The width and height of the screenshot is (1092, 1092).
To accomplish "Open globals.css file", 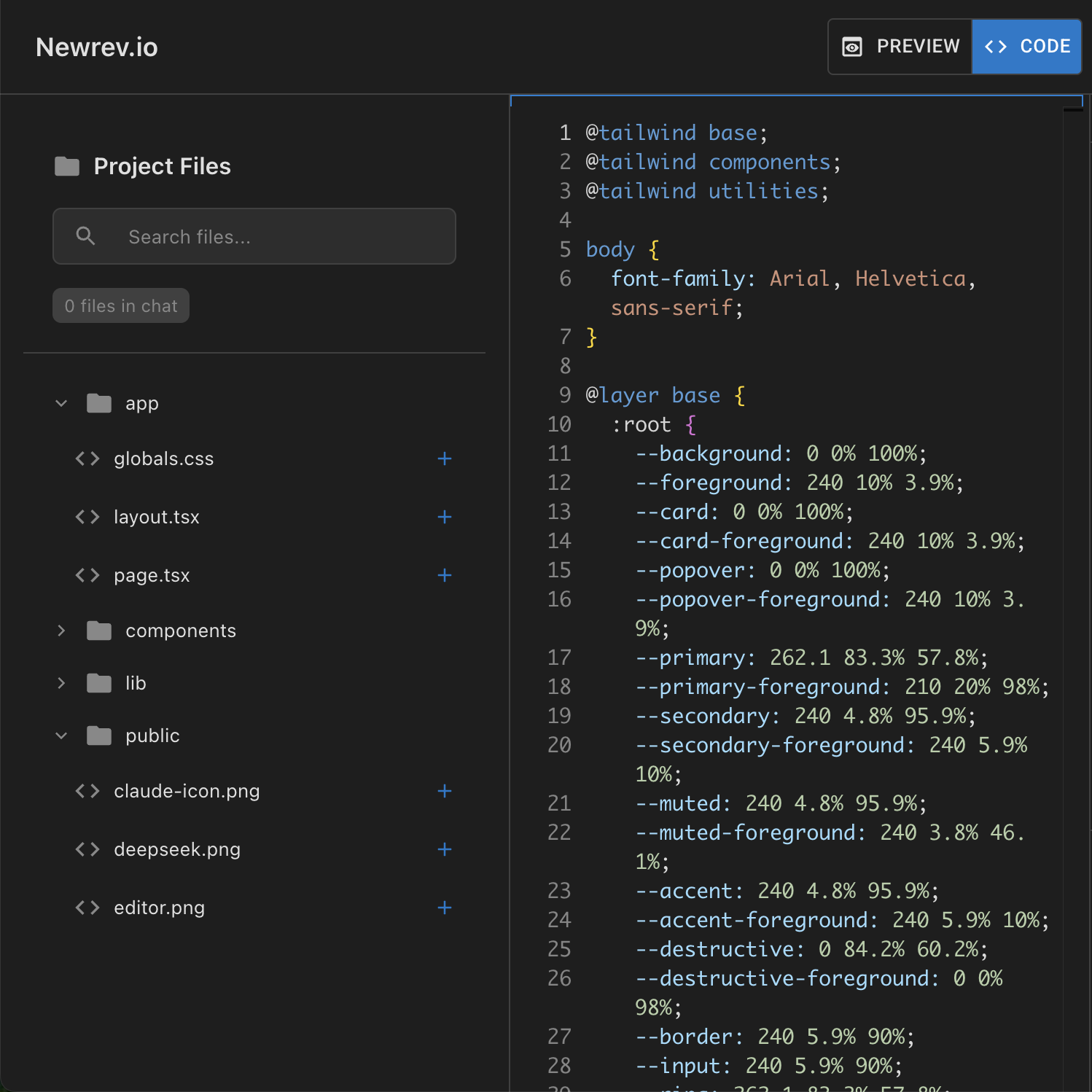I will click(164, 459).
